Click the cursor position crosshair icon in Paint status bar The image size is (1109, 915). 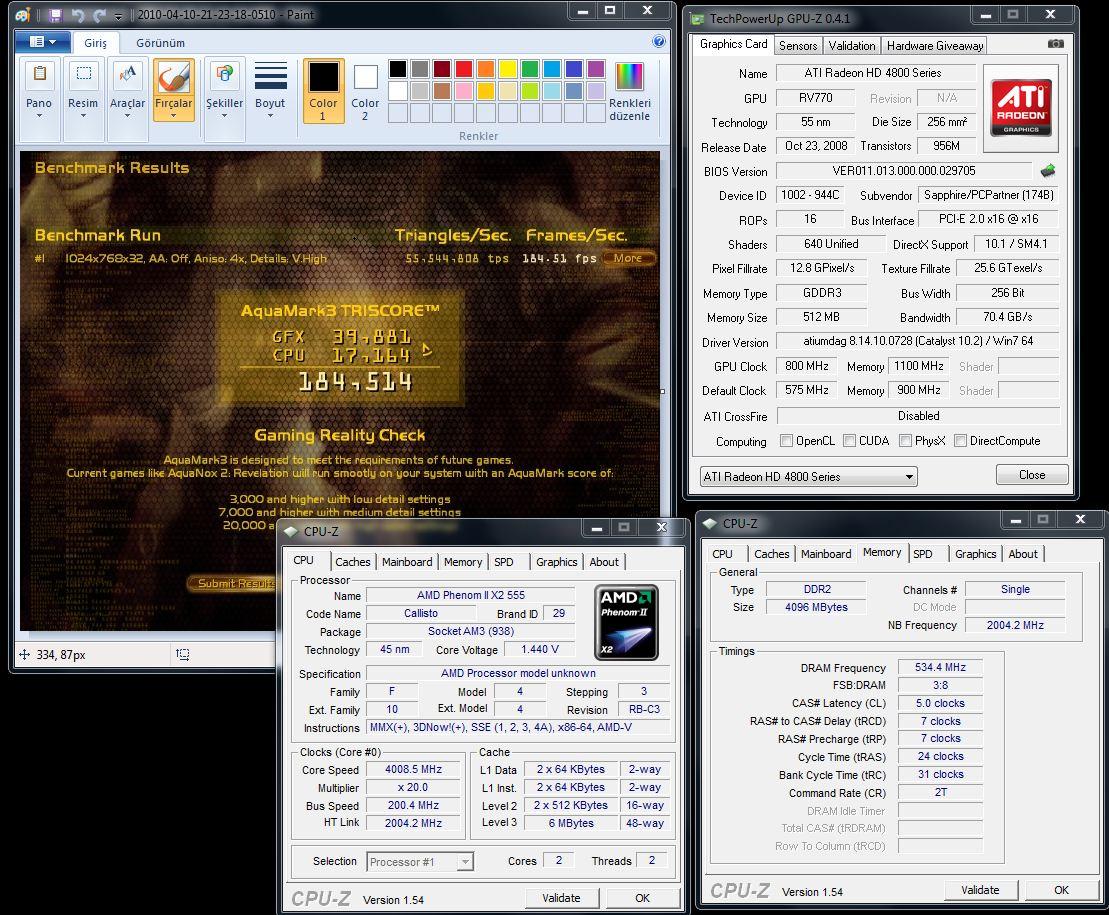click(24, 655)
